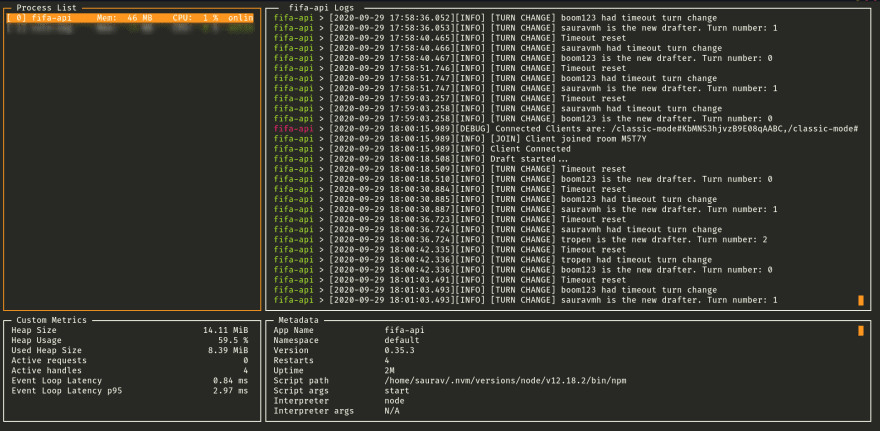880x431 pixels.
Task: Click the Active handles metric row
Action: pyautogui.click(x=130, y=370)
